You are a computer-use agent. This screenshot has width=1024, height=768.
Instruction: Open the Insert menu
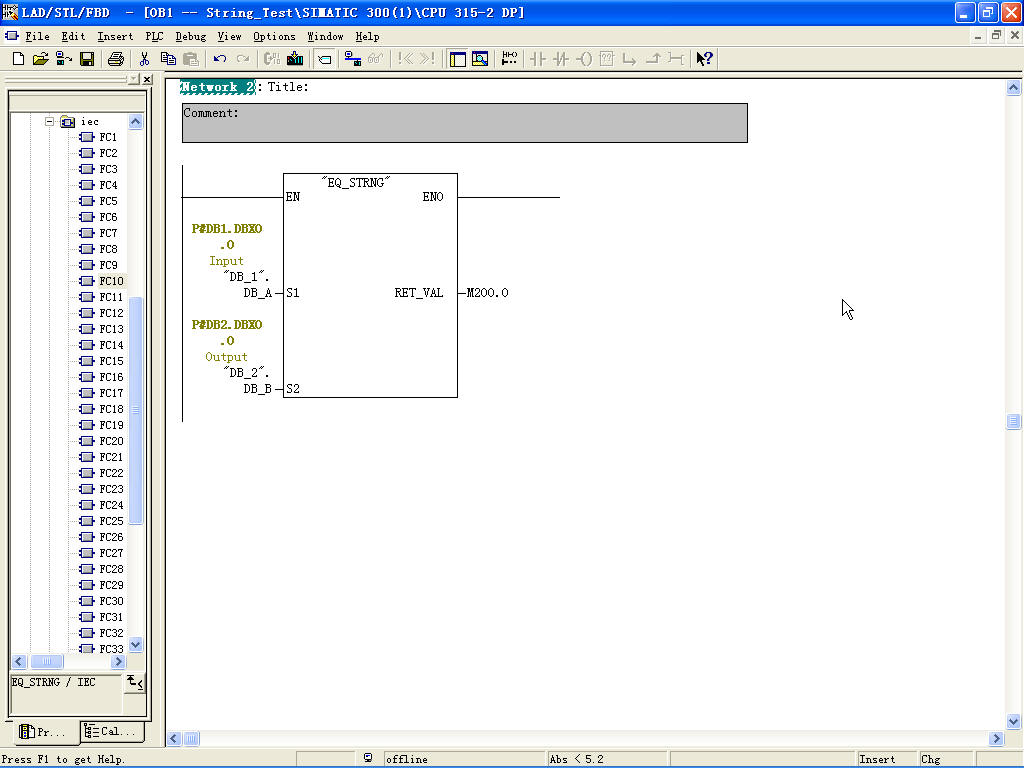(115, 37)
